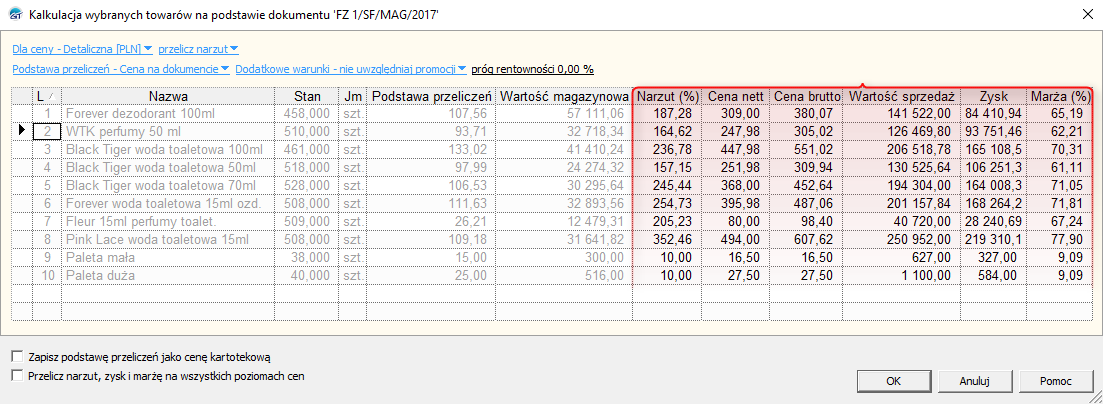Edit Marża cell 67,24 for Fleur perfumy
The image size is (1103, 404).
(x=1059, y=222)
